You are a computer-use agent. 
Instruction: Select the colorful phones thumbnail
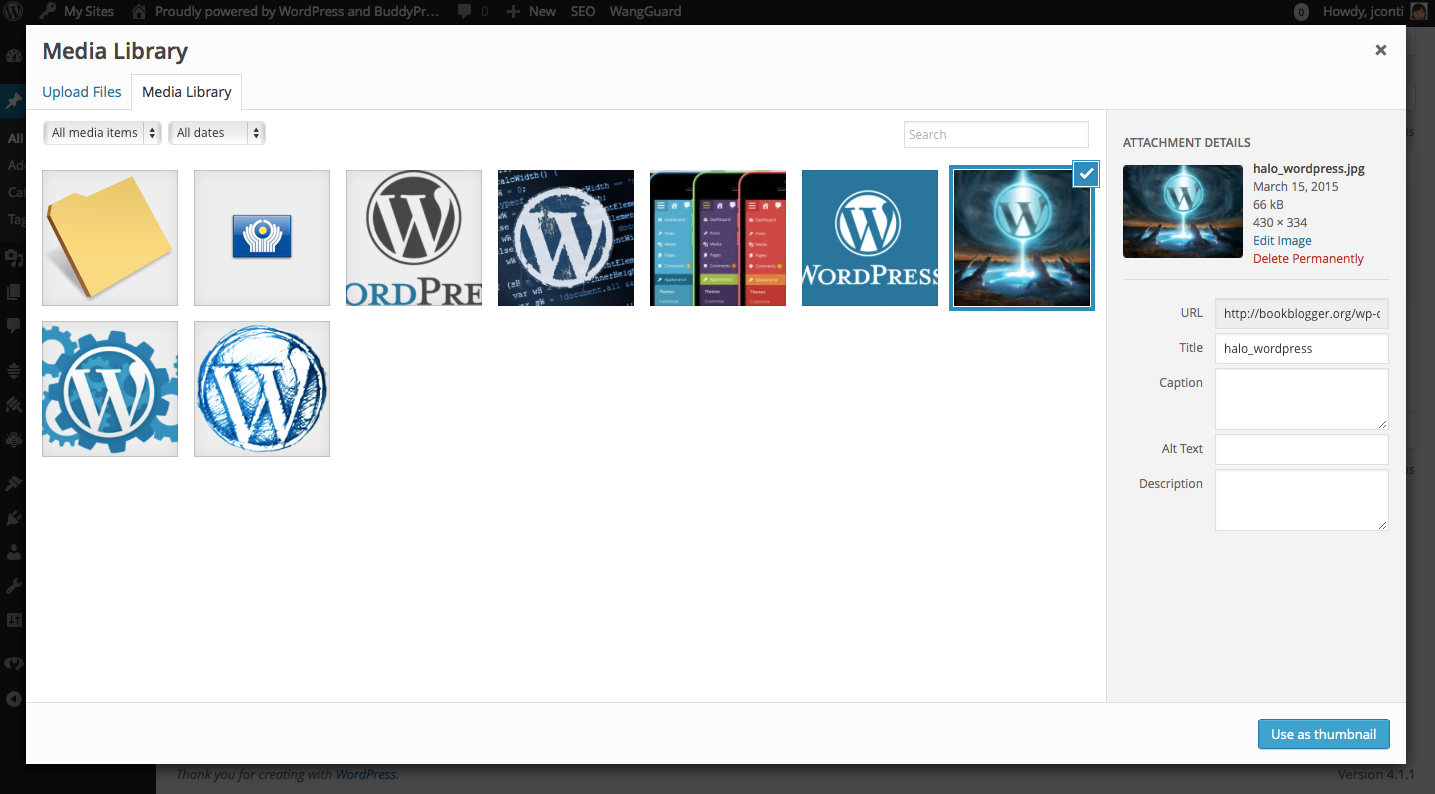coord(718,238)
